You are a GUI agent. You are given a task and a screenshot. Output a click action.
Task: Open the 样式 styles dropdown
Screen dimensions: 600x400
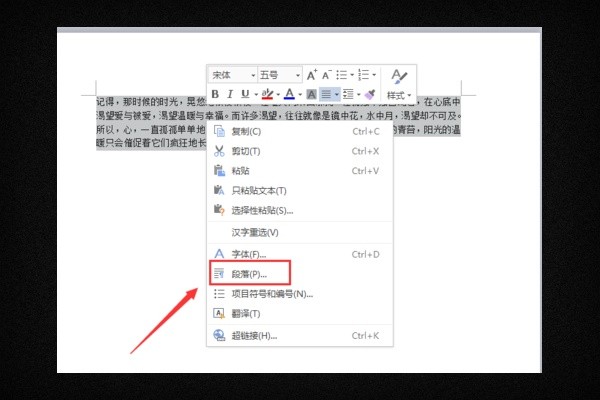pyautogui.click(x=399, y=95)
